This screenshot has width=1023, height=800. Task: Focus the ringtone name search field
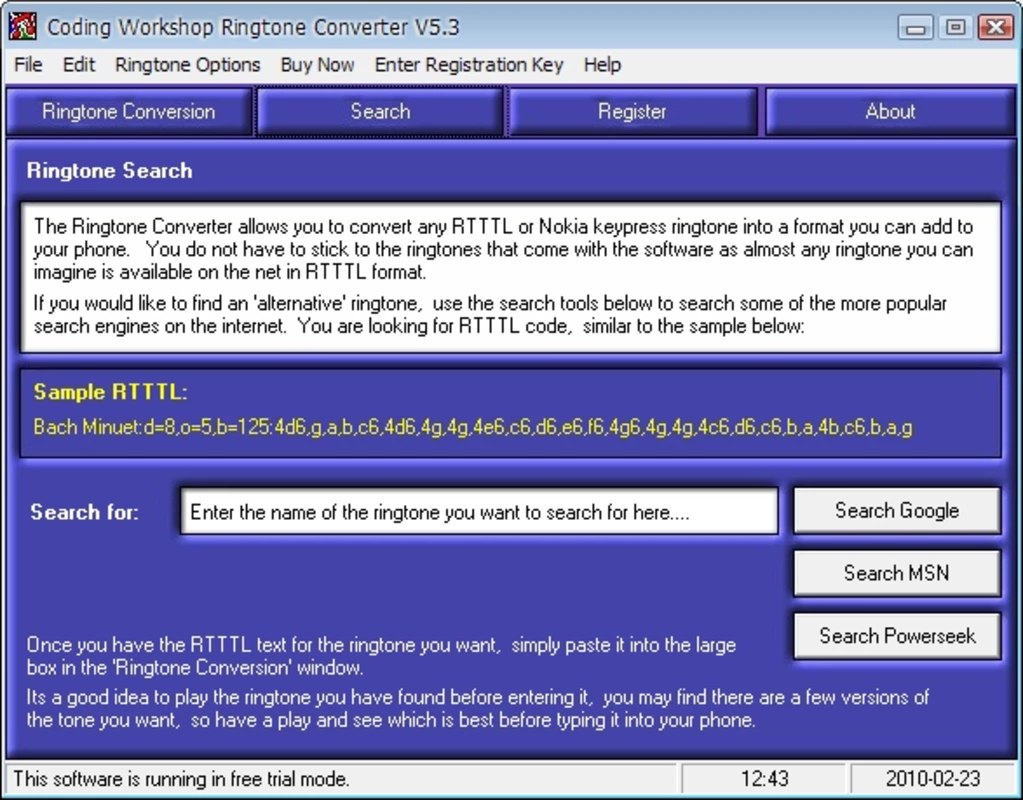[x=479, y=512]
